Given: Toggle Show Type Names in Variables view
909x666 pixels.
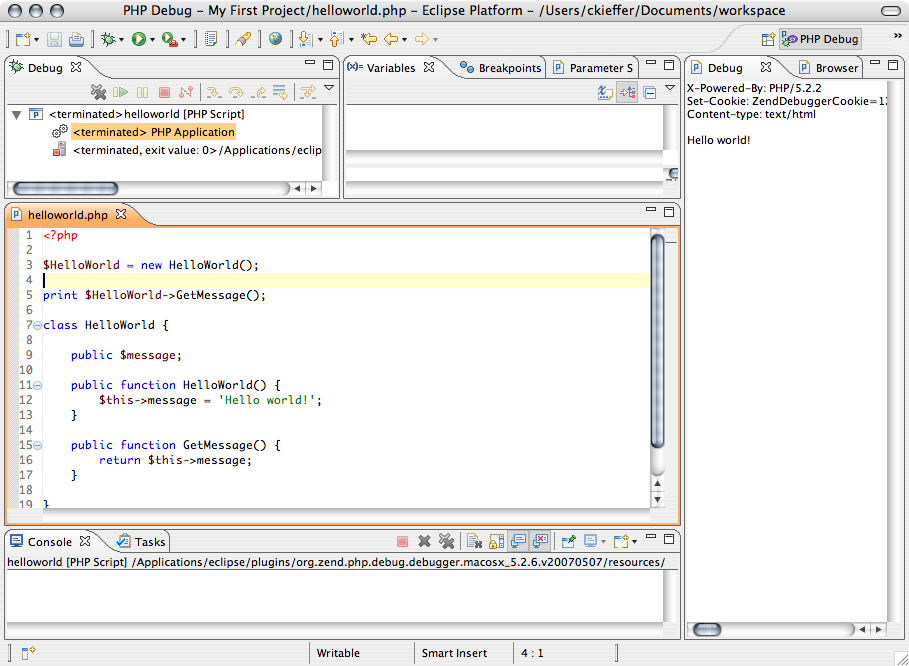Looking at the screenshot, I should click(605, 92).
